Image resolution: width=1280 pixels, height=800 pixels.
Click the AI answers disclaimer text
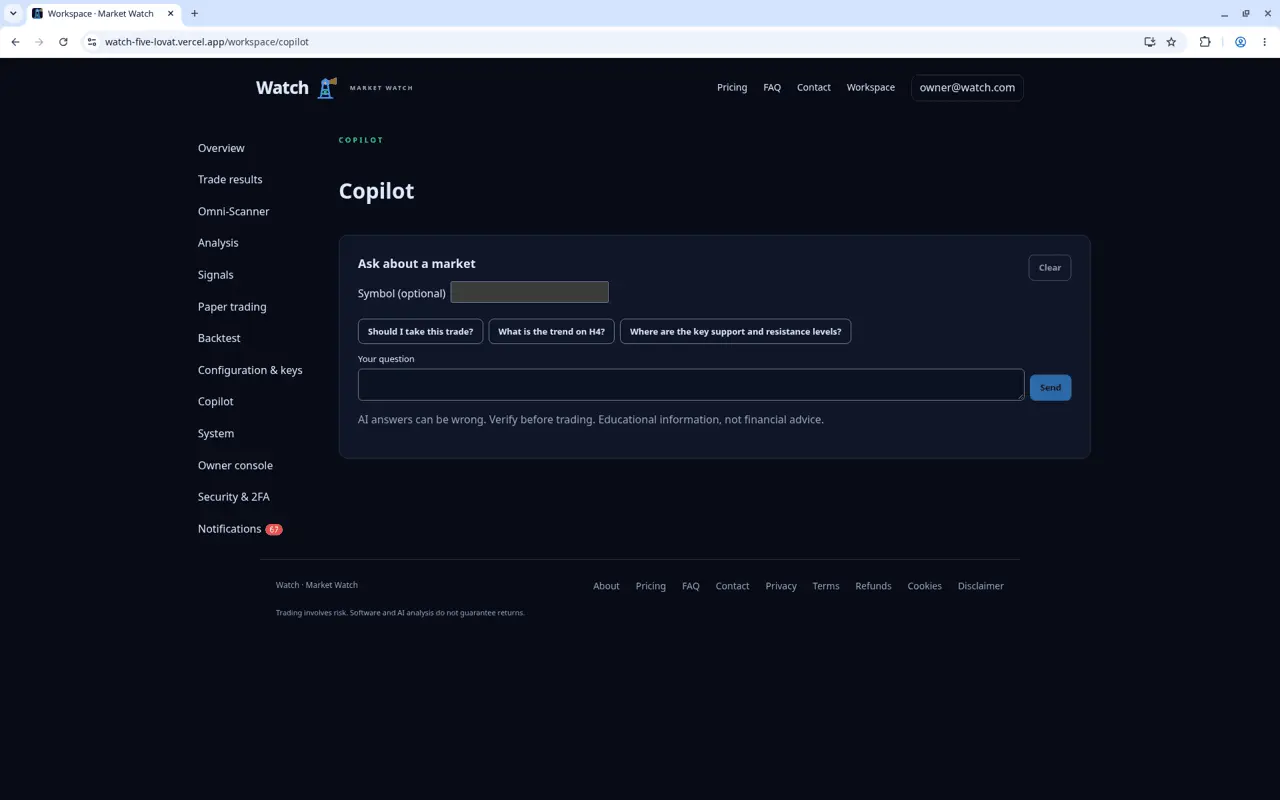point(591,420)
